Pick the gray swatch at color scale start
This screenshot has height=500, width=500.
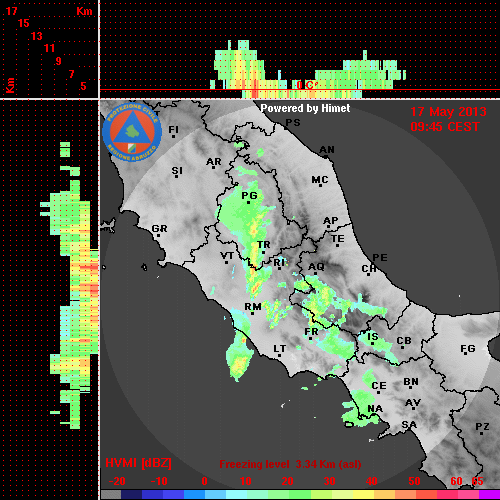111,494
